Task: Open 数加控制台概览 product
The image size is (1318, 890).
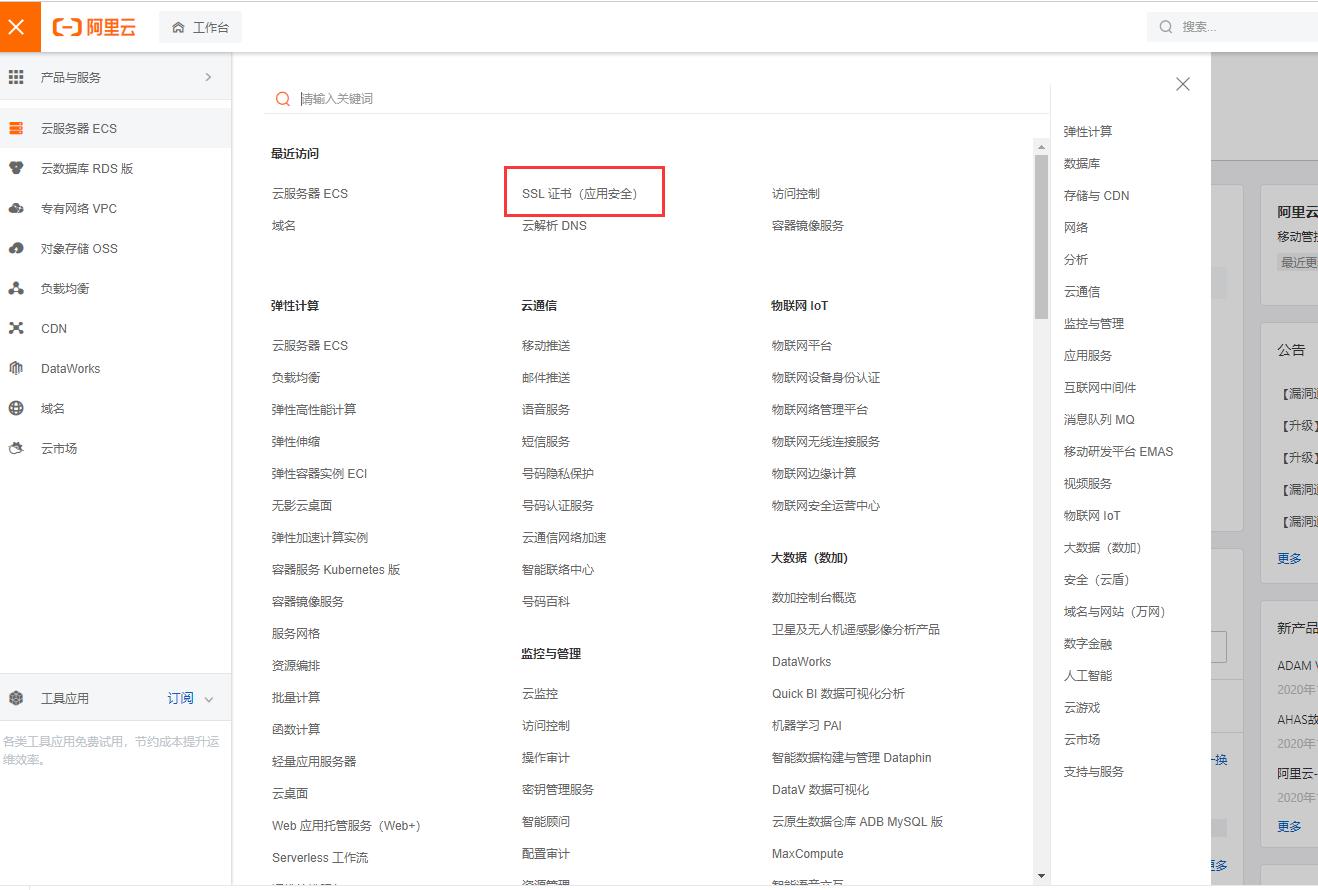Action: pyautogui.click(x=814, y=597)
